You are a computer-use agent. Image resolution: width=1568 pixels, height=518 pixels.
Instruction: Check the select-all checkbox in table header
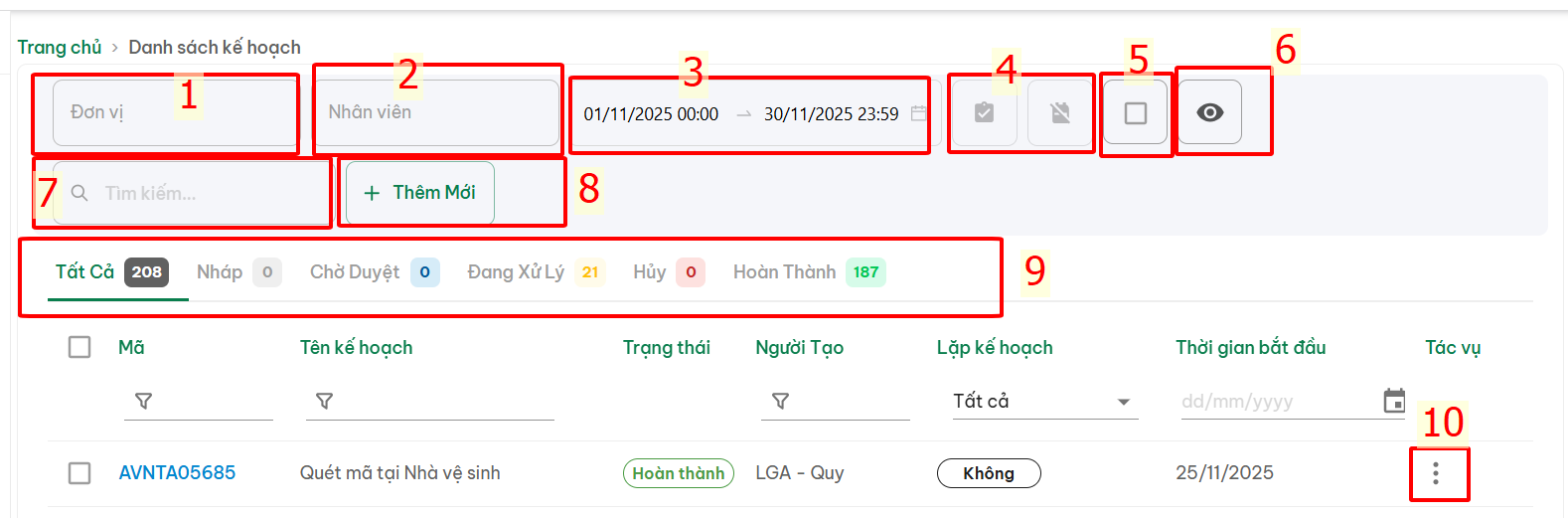click(79, 347)
